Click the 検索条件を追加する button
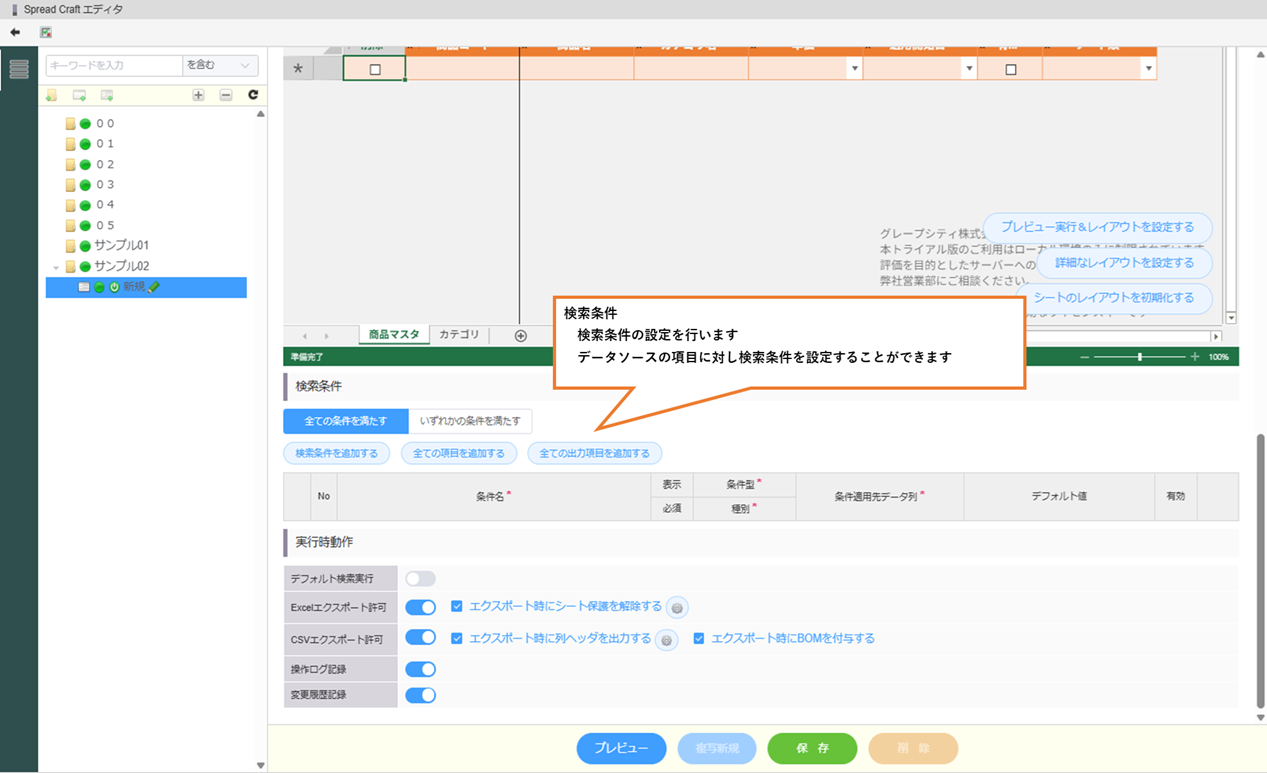 [x=336, y=453]
